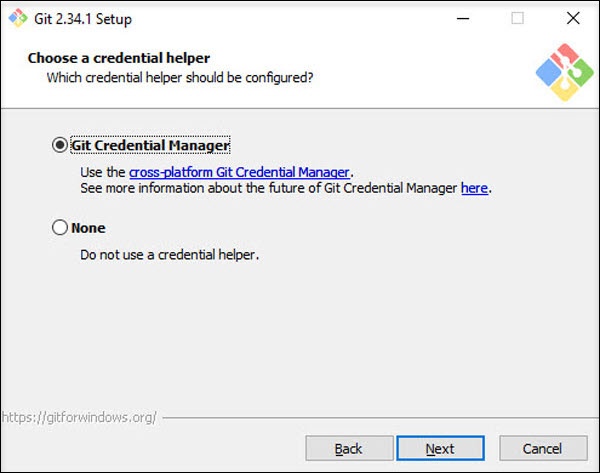Minimize the Git Setup window
The image size is (600, 473).
coord(461,18)
